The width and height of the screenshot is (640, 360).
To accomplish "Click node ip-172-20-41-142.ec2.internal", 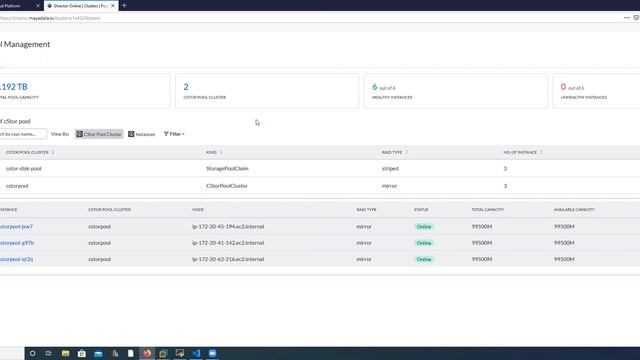I will [228, 243].
